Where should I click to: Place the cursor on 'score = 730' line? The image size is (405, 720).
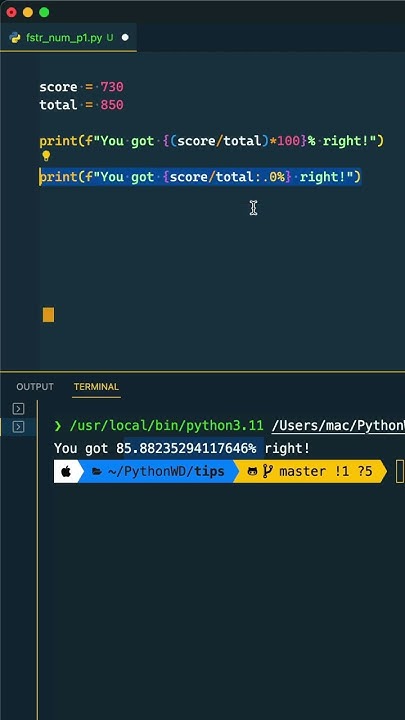[x=81, y=87]
